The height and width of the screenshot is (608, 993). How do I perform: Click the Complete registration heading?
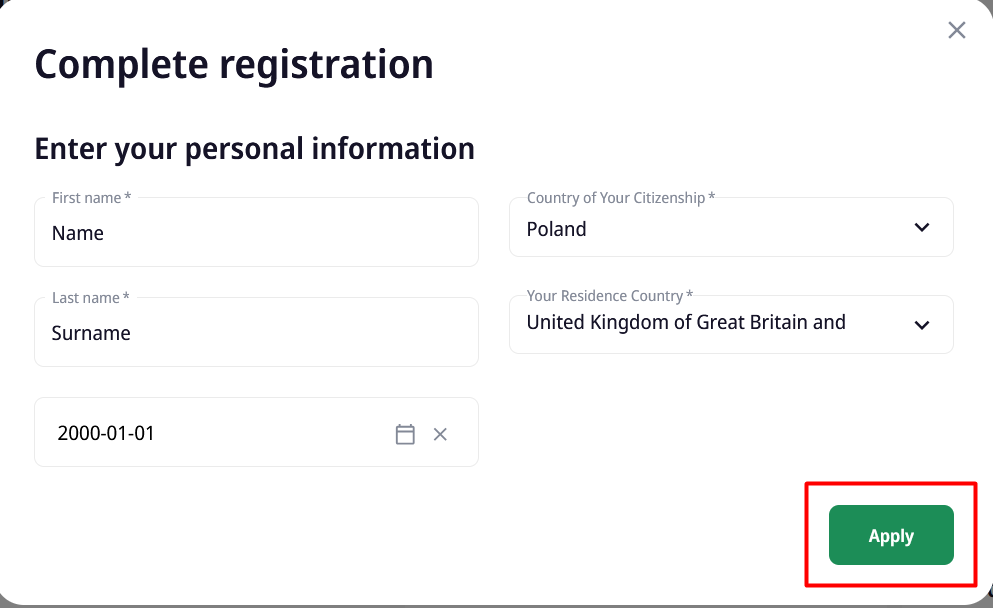point(234,64)
